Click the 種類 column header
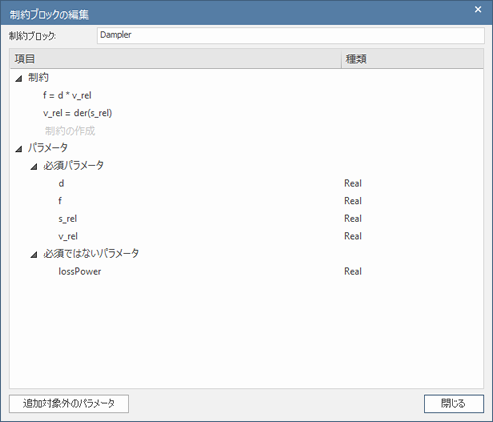This screenshot has width=493, height=422. click(x=412, y=59)
